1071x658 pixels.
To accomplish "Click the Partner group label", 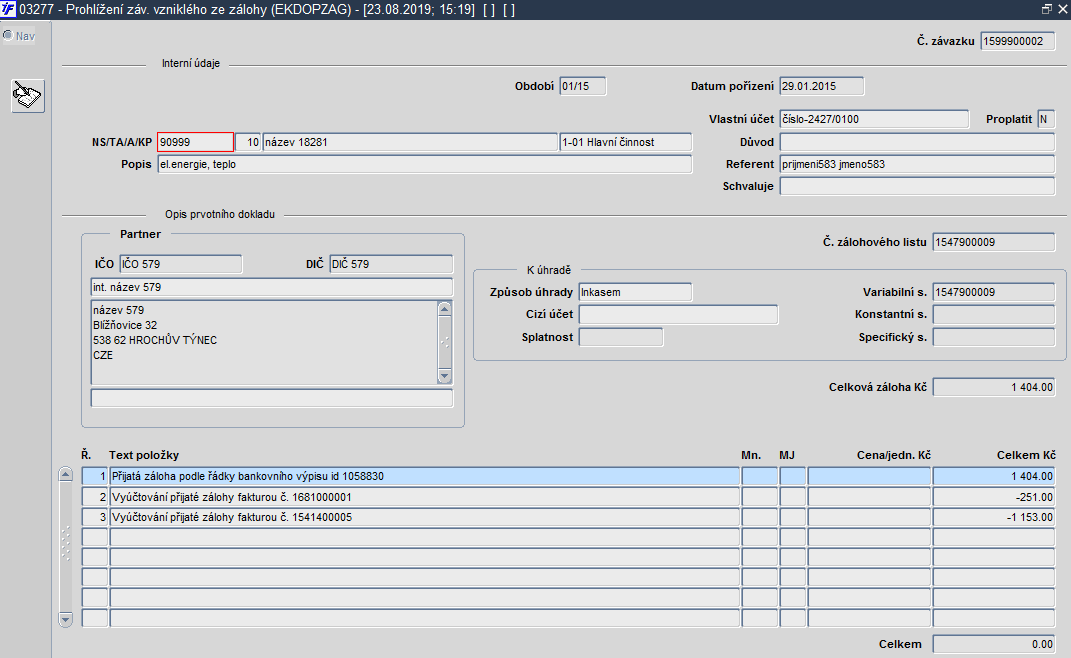I will click(x=140, y=234).
